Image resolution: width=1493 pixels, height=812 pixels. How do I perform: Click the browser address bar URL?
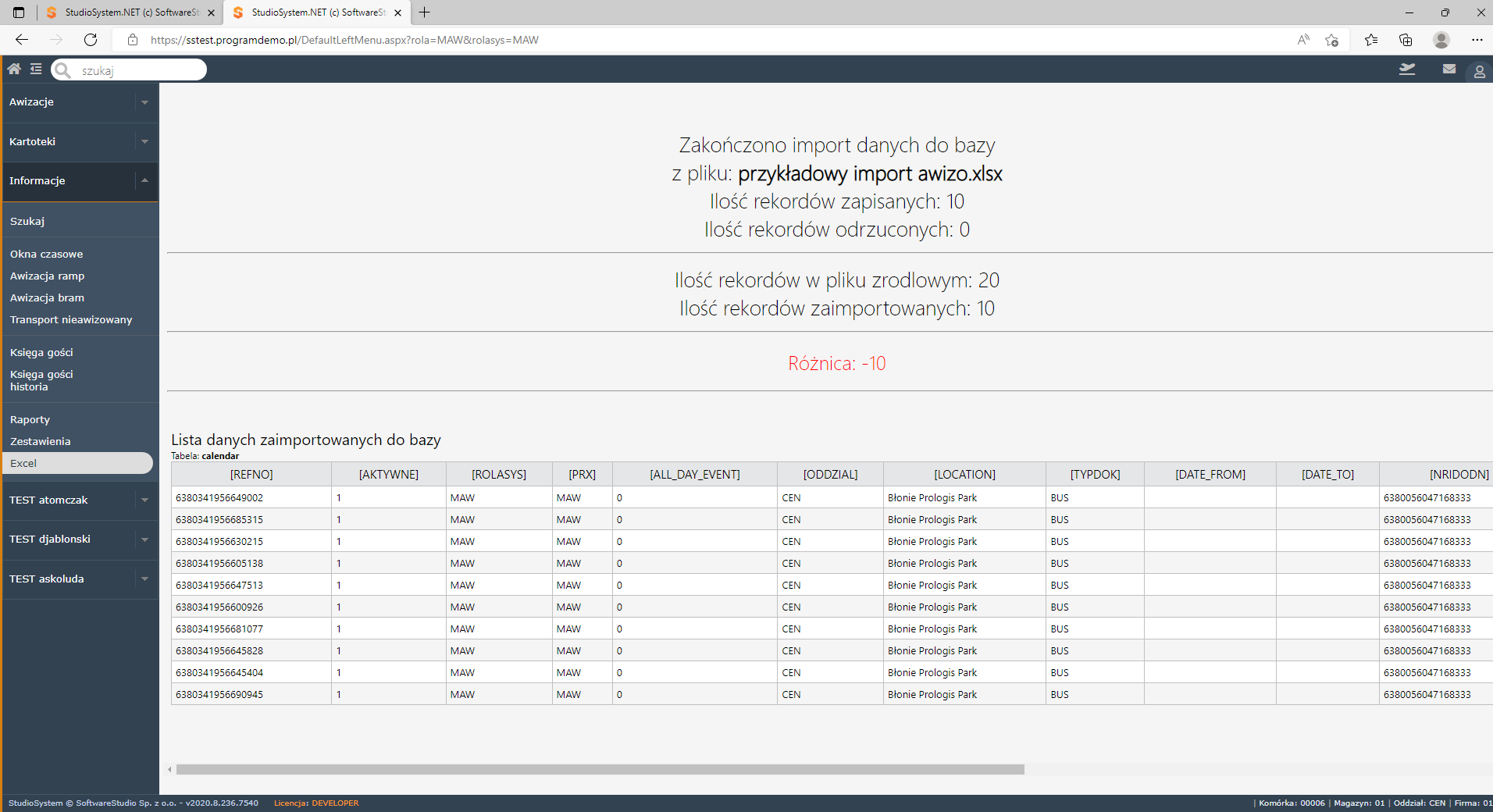344,40
